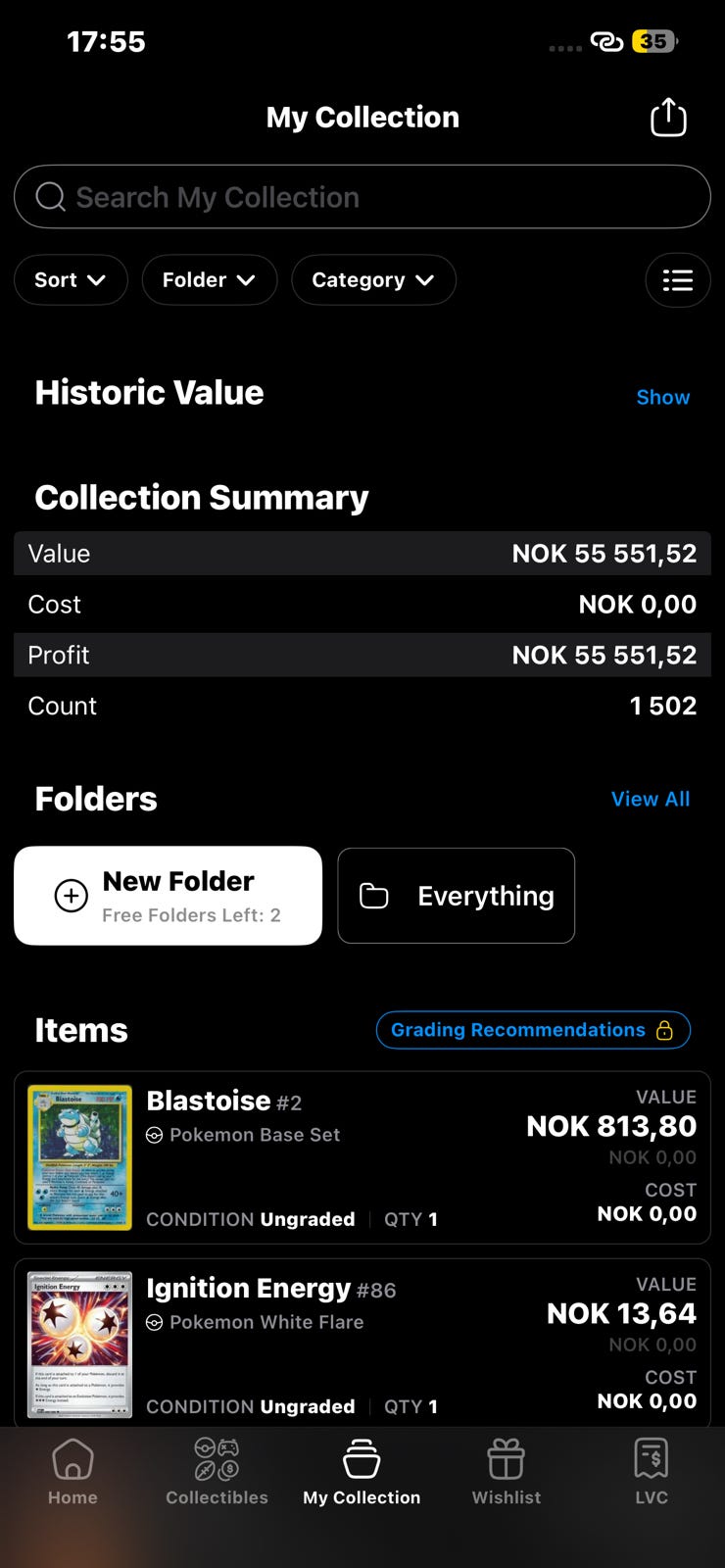725x1568 pixels.
Task: Open the Blastoise card thumbnail
Action: pyautogui.click(x=80, y=1157)
